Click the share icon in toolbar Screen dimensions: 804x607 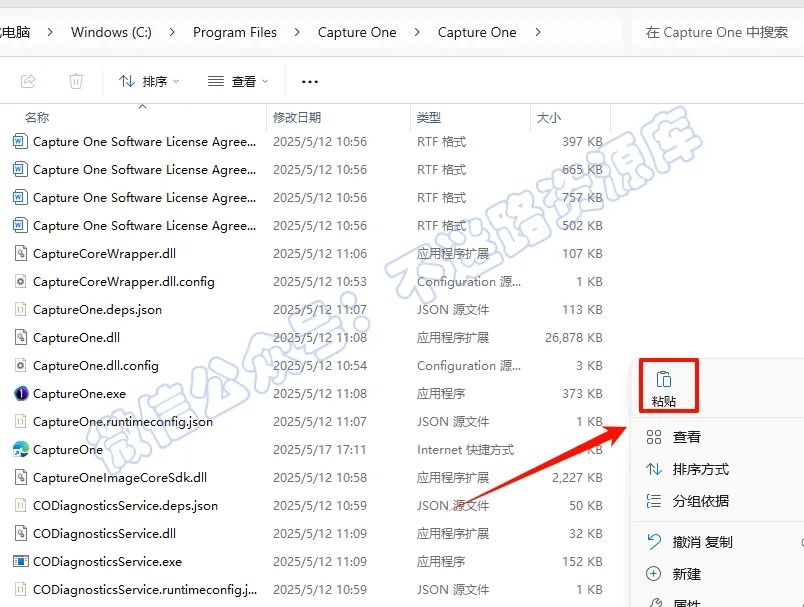[x=28, y=81]
